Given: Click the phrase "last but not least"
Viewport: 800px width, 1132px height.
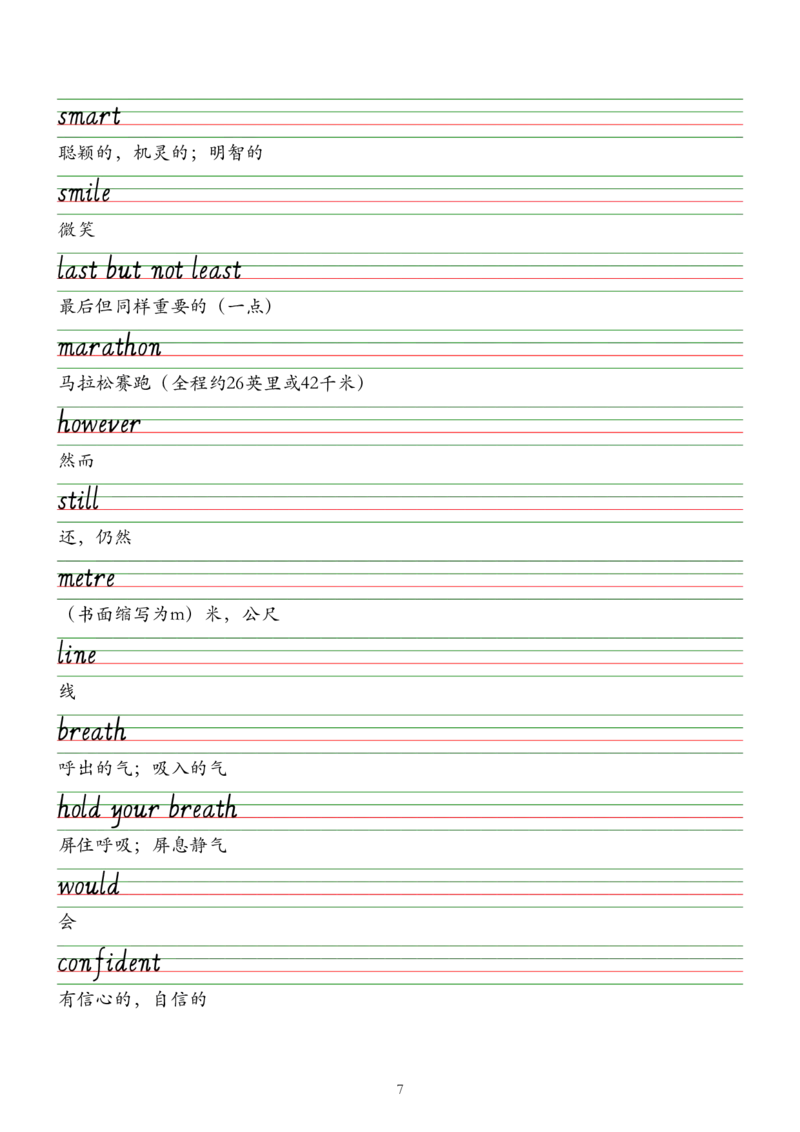Looking at the screenshot, I should pos(148,270).
